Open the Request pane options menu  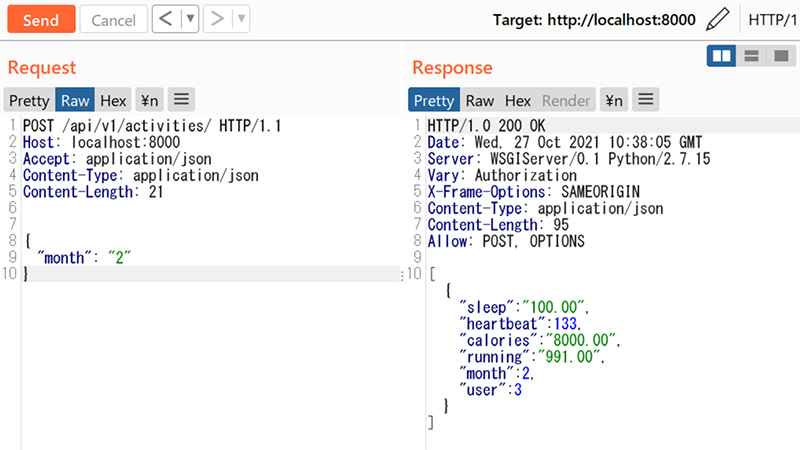181,99
